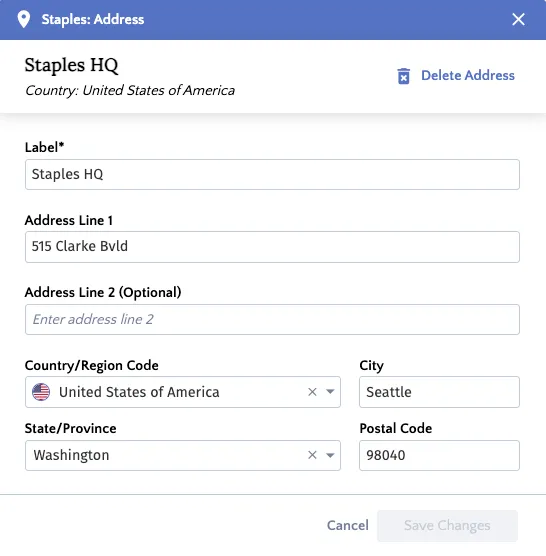
Task: Expand the State/Province dropdown arrow
Action: click(330, 455)
